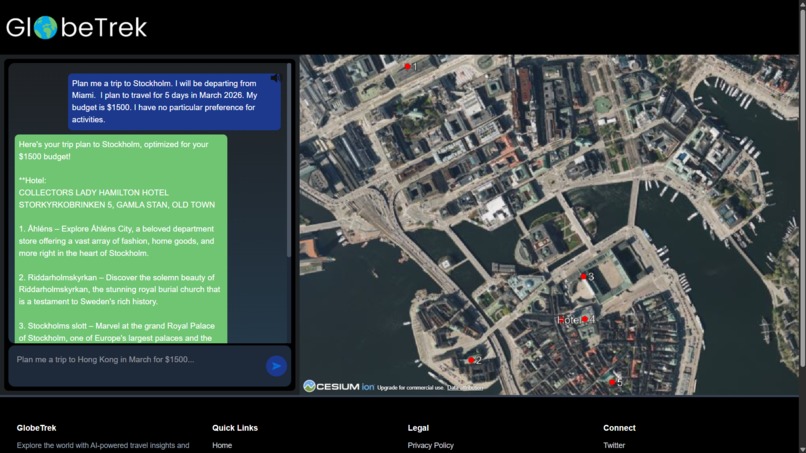The width and height of the screenshot is (806, 453).
Task: Click the item 2 Riddarholmskyrkan description
Action: [x=119, y=289]
